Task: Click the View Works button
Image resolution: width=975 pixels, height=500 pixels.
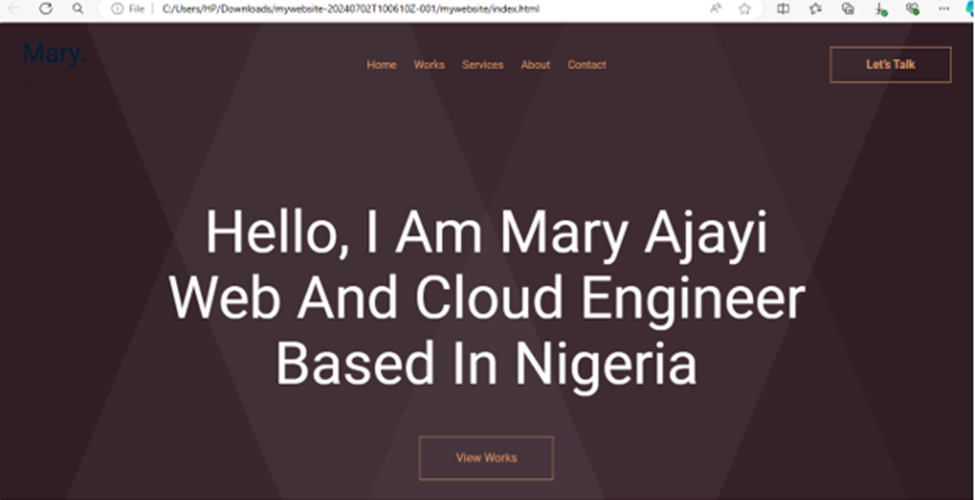Action: pyautogui.click(x=486, y=458)
